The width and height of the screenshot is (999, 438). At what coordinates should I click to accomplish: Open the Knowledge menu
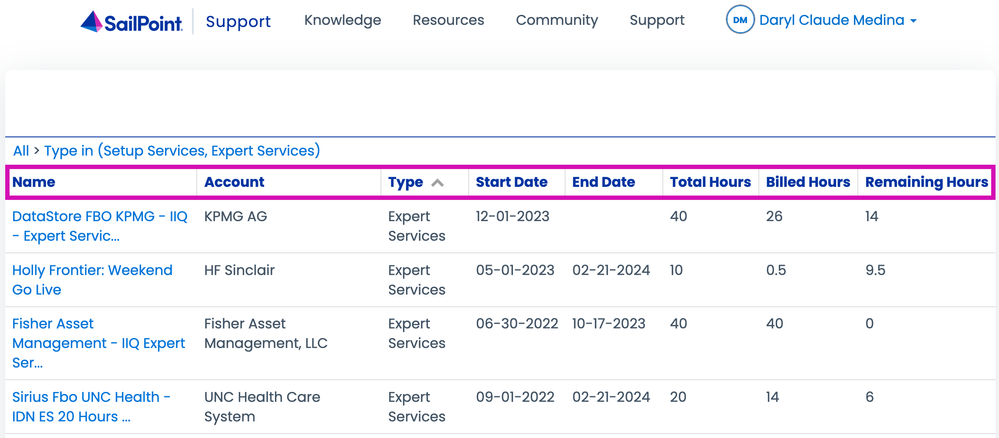click(342, 20)
